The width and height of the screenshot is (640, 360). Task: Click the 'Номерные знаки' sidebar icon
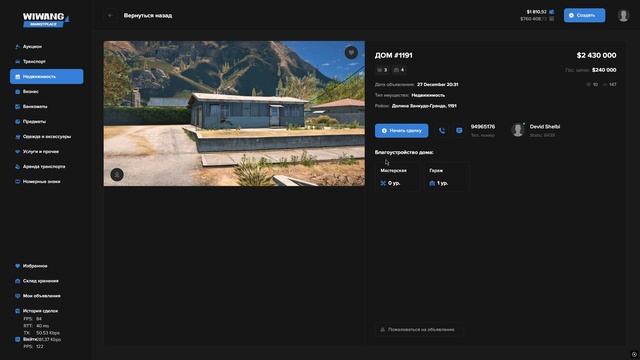pos(18,182)
